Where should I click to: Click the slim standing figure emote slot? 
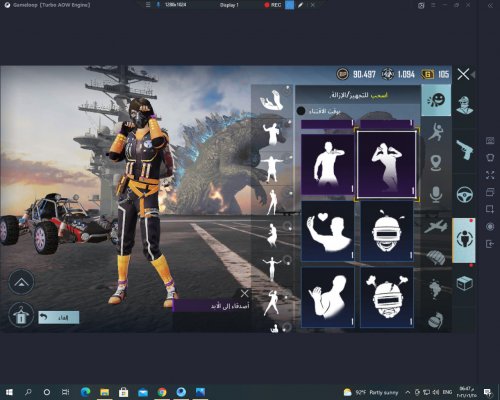272,202
